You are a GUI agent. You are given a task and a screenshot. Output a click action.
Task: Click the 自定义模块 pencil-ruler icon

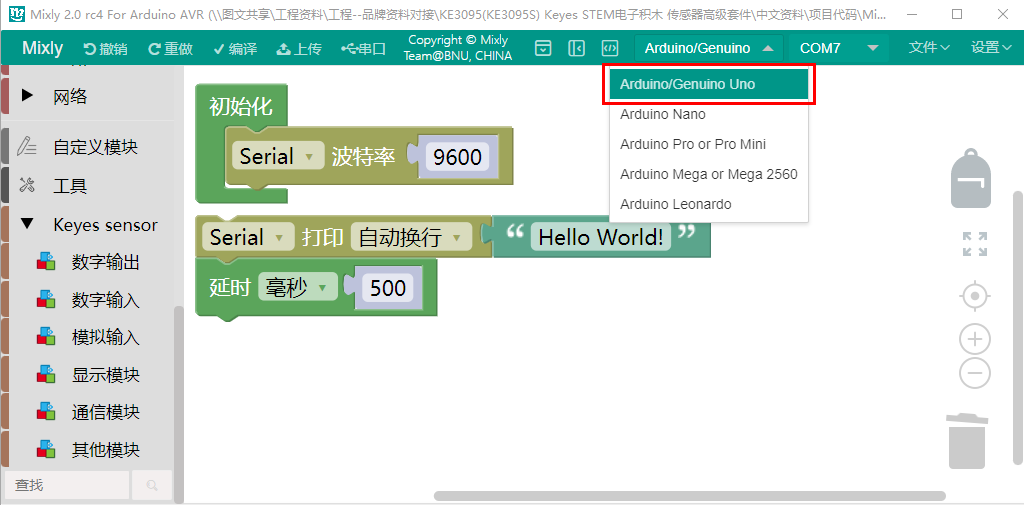point(27,146)
